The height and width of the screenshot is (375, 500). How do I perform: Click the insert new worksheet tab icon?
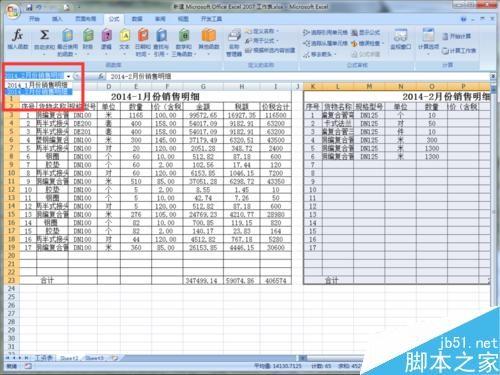[114, 358]
